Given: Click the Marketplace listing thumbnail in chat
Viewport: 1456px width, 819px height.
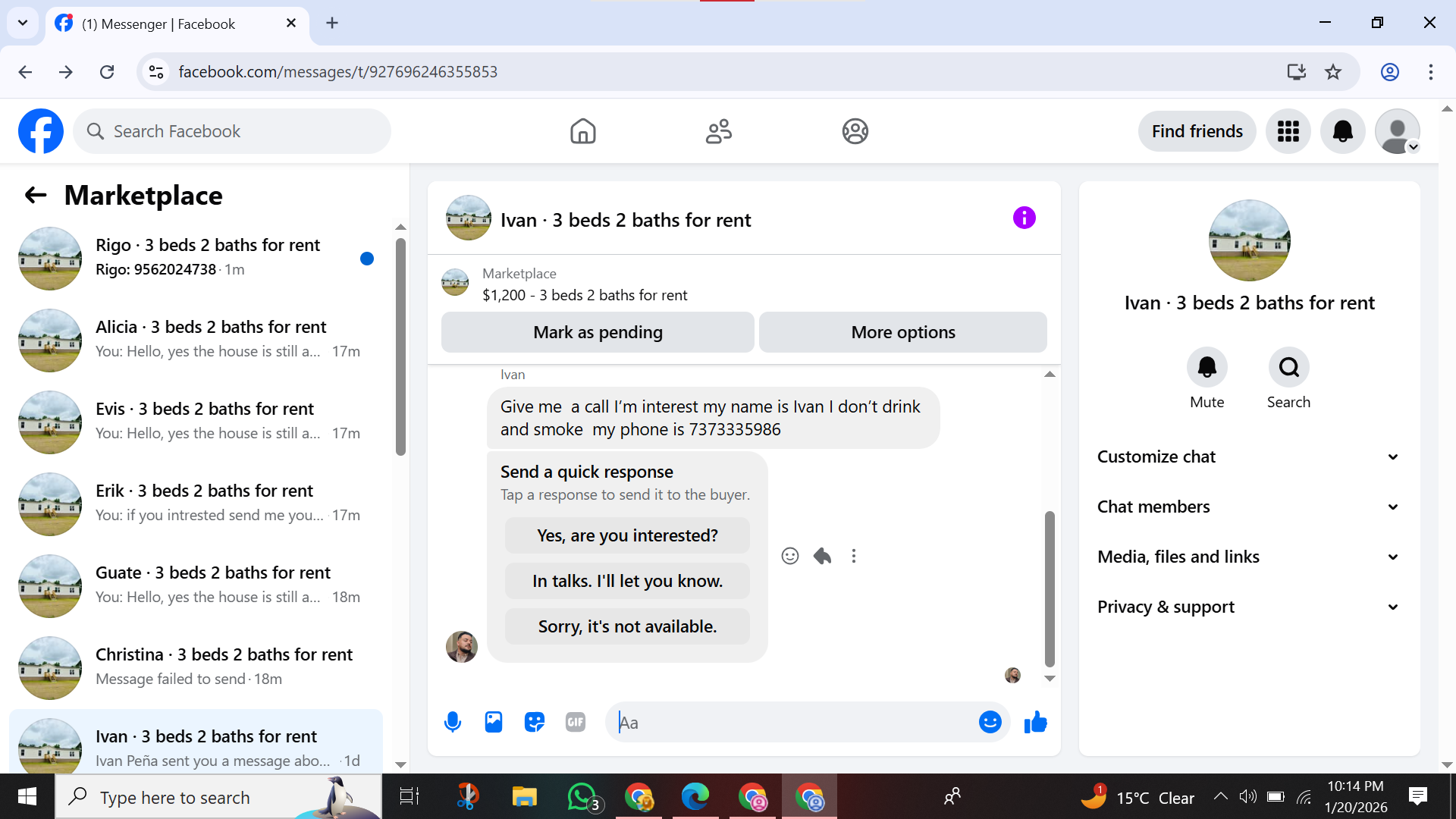Looking at the screenshot, I should [455, 282].
